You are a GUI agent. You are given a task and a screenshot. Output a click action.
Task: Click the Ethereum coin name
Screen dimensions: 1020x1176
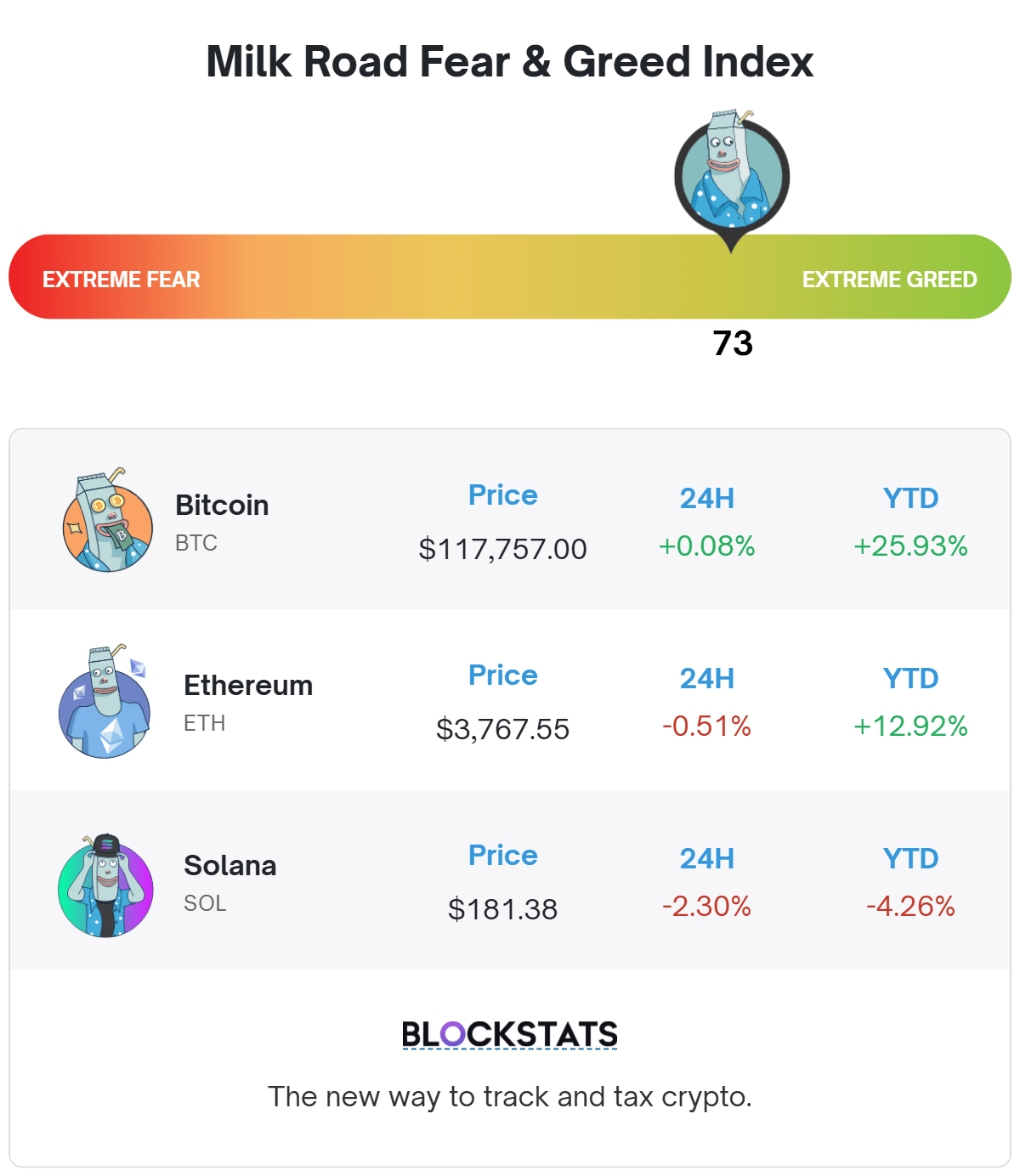point(248,686)
